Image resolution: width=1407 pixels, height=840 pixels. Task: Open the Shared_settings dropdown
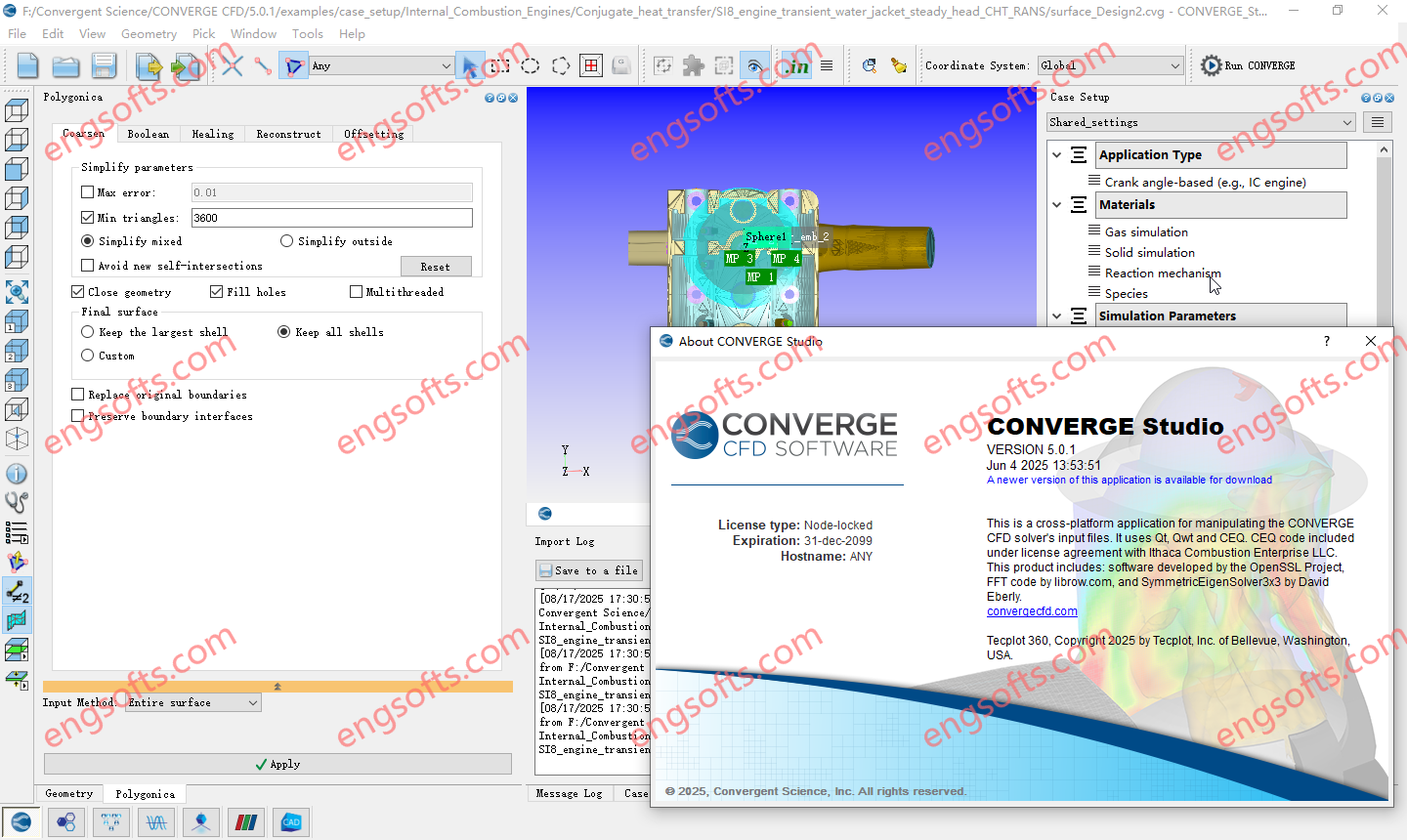(x=1201, y=122)
